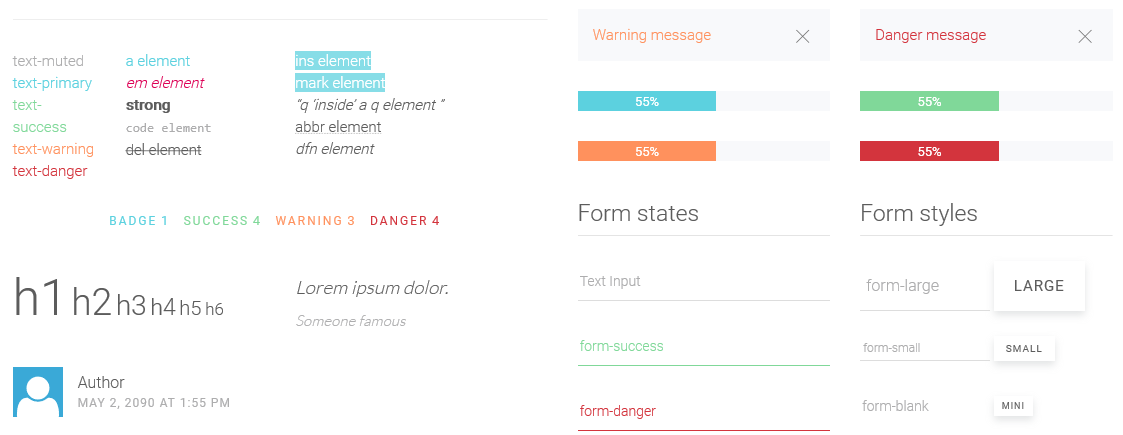Close the Danger message alert
This screenshot has height=435, width=1123.
click(1085, 37)
